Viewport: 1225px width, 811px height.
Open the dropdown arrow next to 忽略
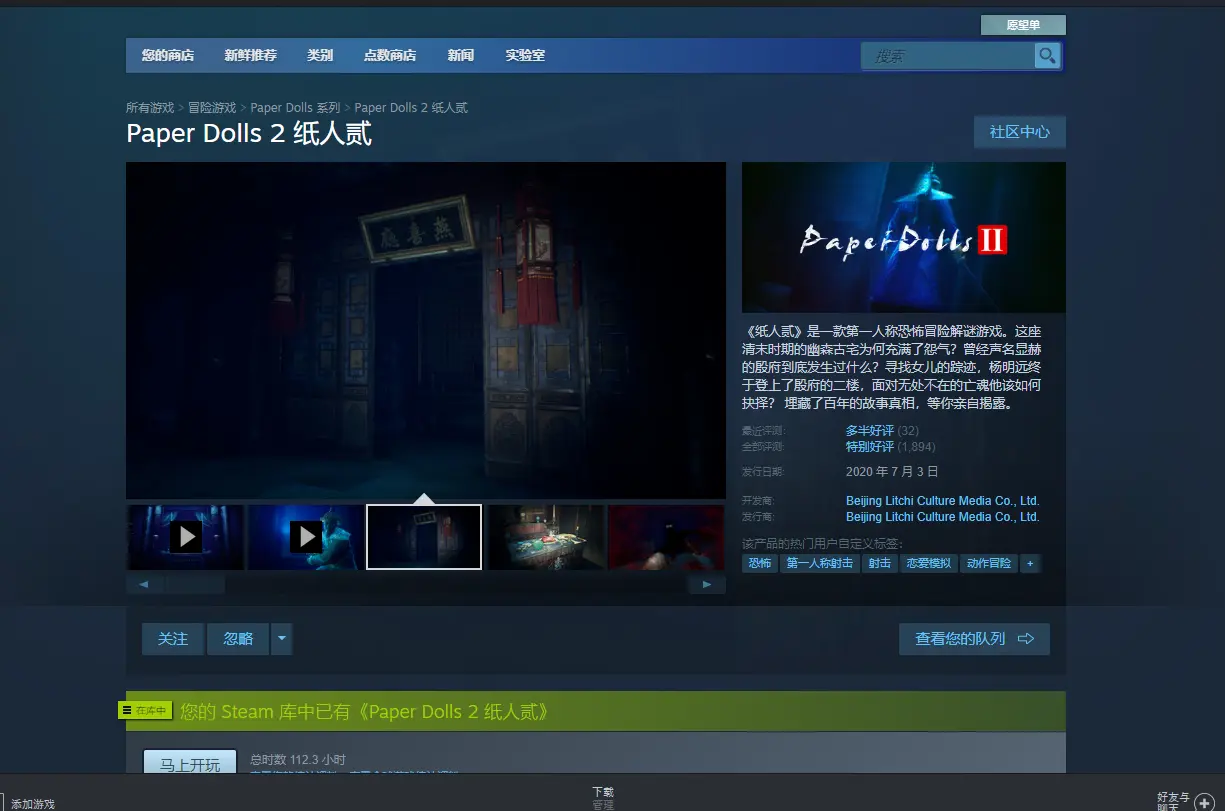(x=281, y=639)
